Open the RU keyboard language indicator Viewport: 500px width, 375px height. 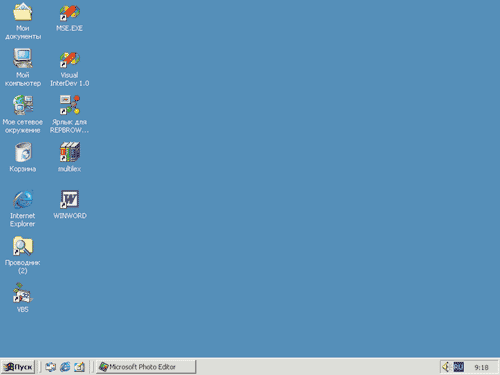(x=458, y=367)
